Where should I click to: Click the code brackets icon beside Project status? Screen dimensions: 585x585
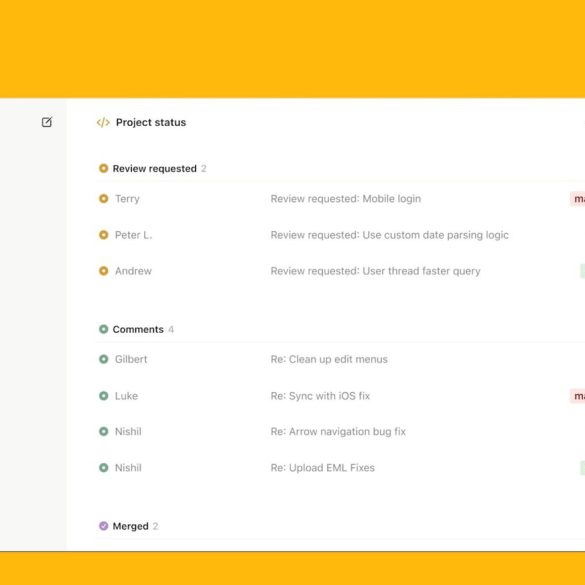[103, 122]
